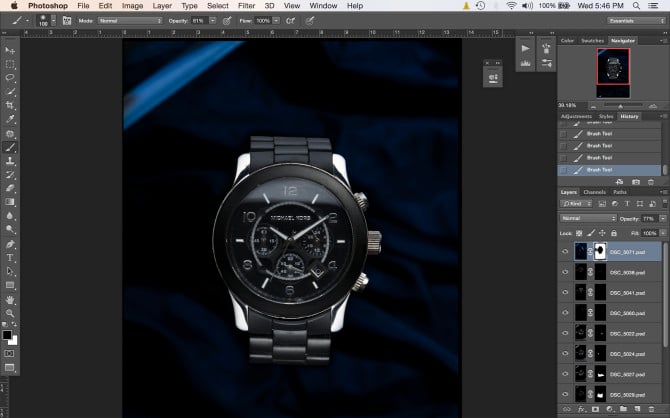Click the Navigator zoom slider
The width and height of the screenshot is (670, 418).
point(620,106)
